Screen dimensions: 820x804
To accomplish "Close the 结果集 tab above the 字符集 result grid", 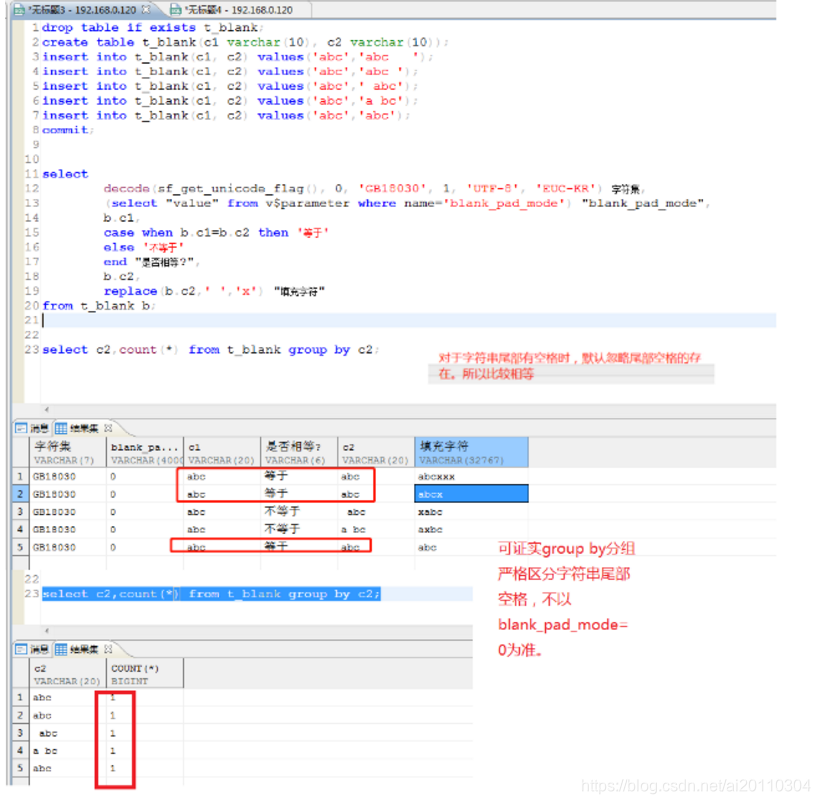I will coord(108,428).
